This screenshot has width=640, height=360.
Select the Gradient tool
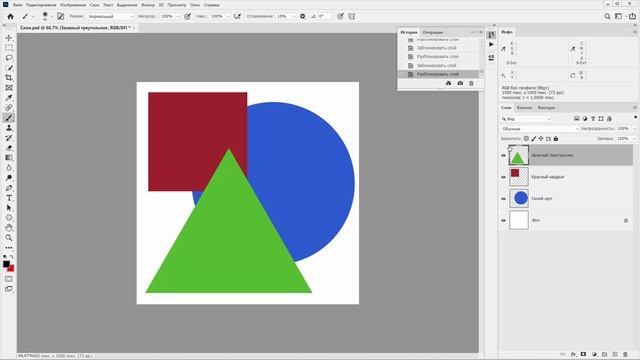point(9,158)
